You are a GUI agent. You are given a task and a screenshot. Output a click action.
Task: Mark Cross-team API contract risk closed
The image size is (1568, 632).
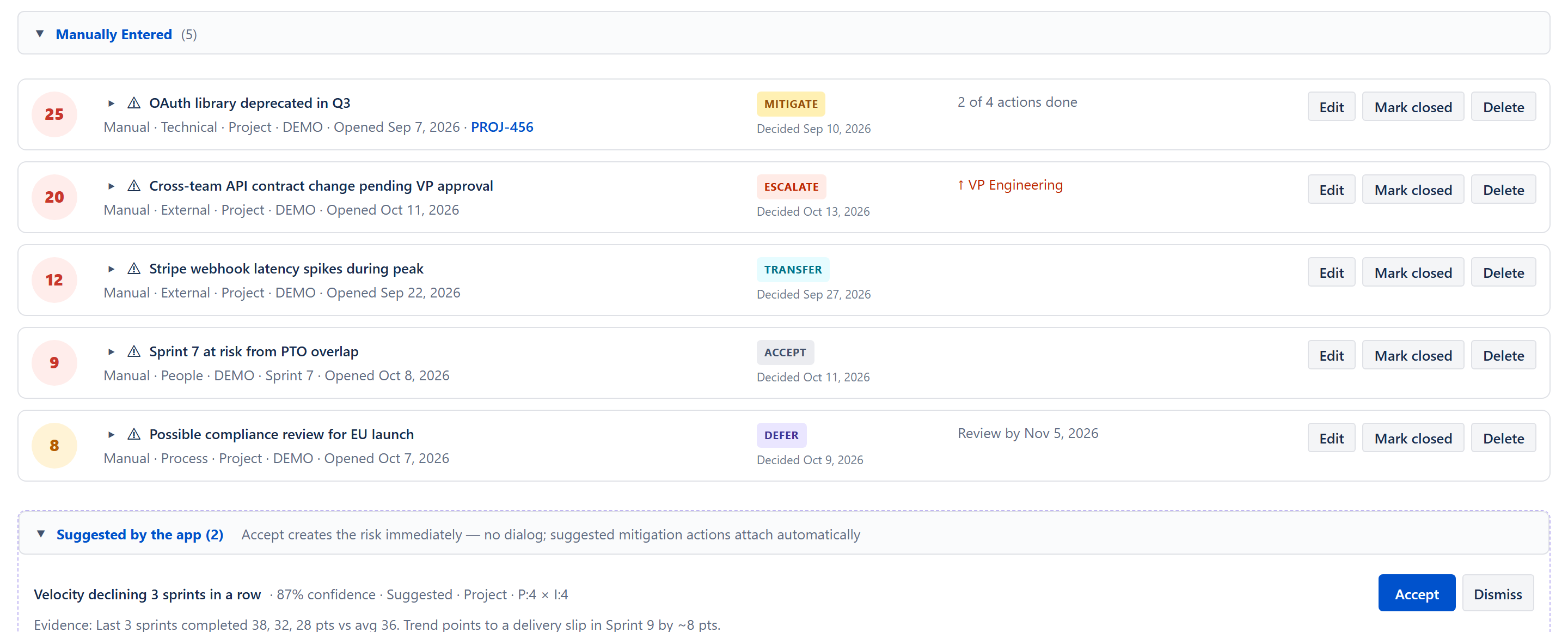[x=1413, y=190]
